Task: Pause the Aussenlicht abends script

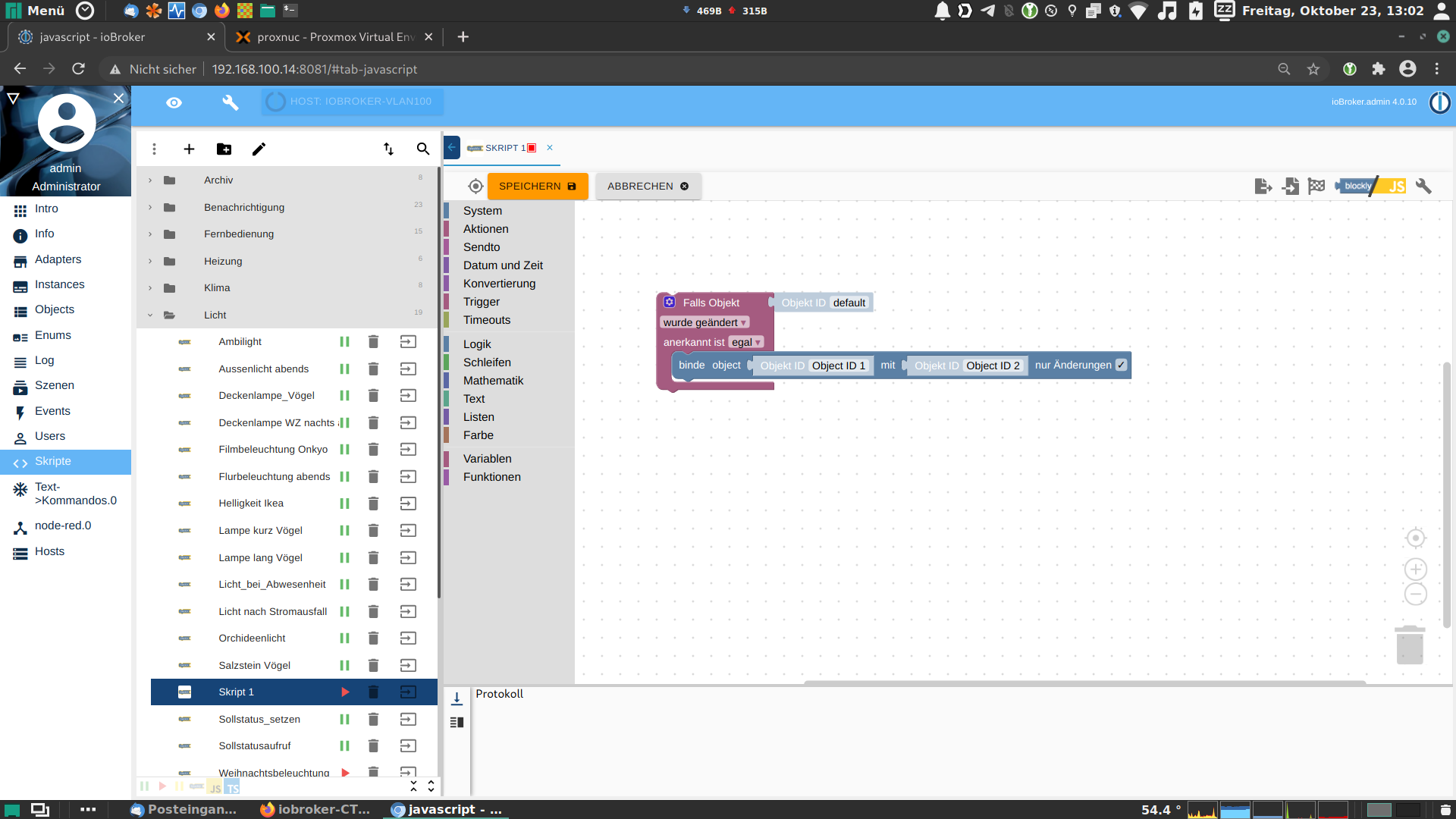Action: coord(344,369)
